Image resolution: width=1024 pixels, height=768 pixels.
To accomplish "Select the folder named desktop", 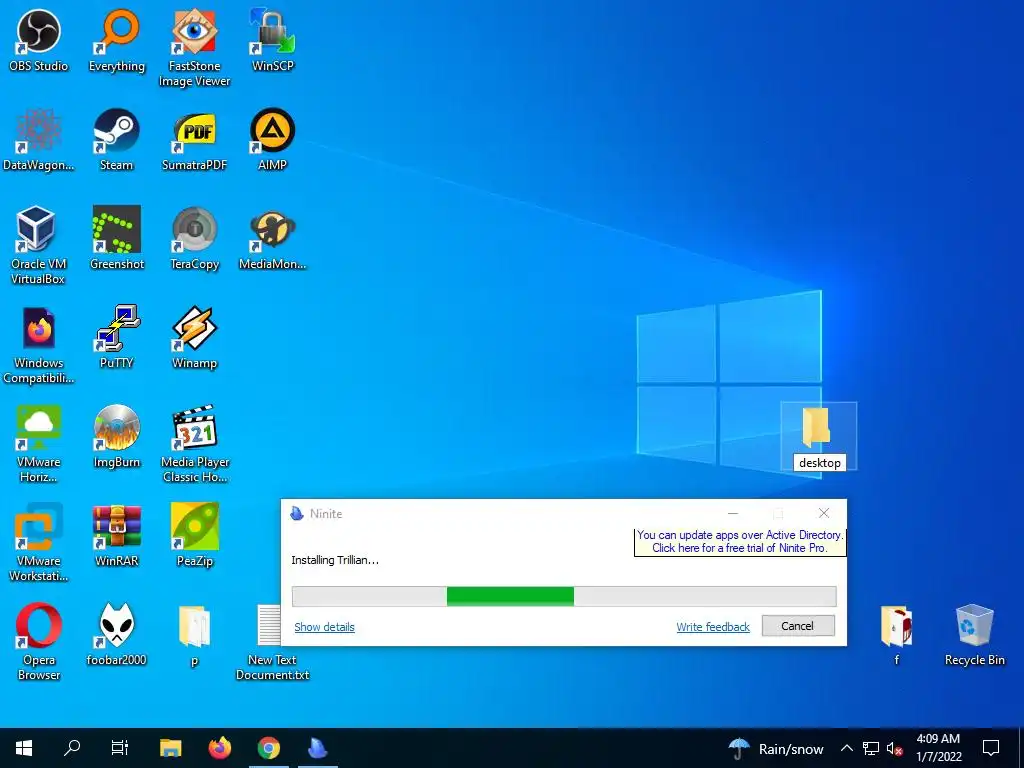I will [819, 435].
